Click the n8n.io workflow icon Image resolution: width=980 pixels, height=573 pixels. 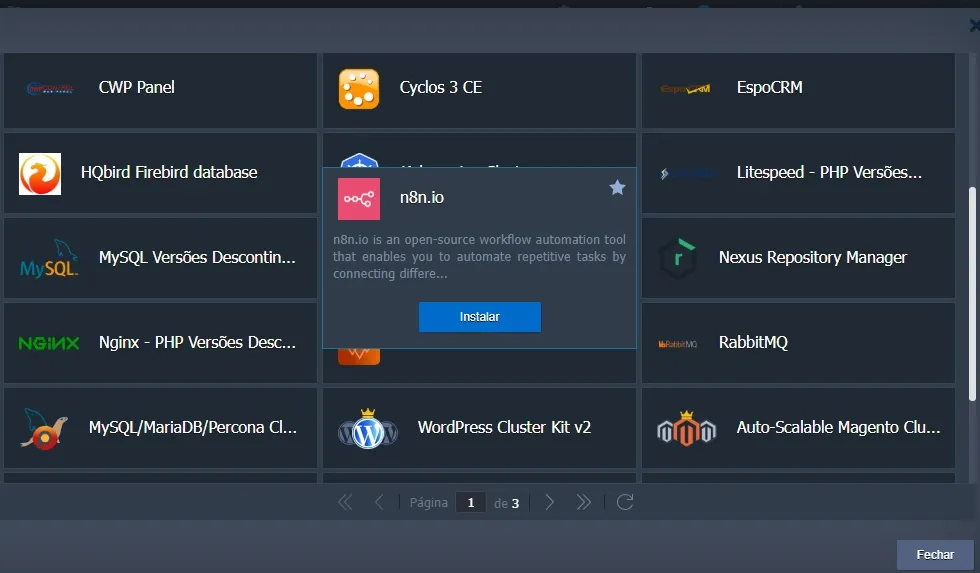358,198
